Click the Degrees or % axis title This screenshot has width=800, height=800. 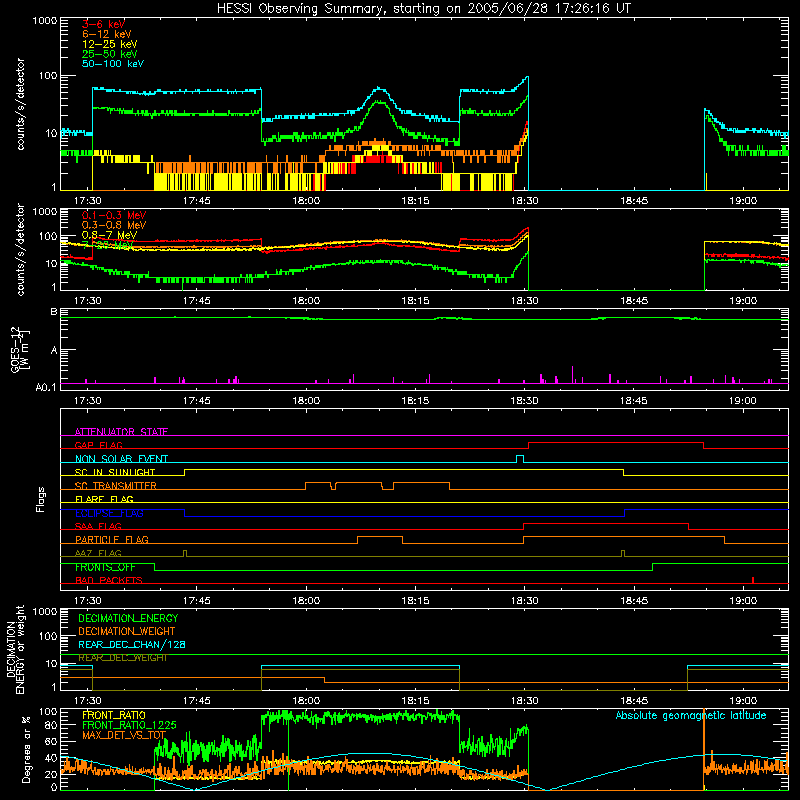click(26, 749)
